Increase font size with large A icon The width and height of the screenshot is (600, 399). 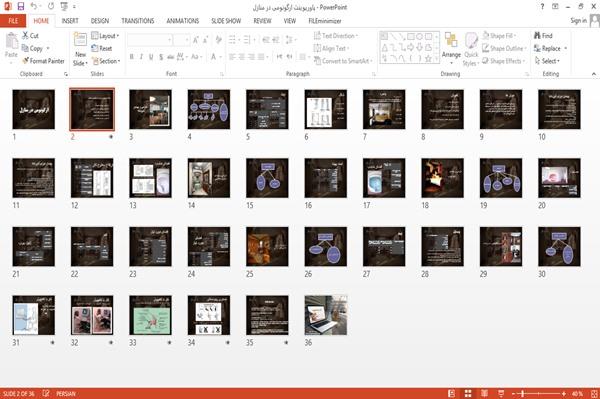click(x=196, y=39)
